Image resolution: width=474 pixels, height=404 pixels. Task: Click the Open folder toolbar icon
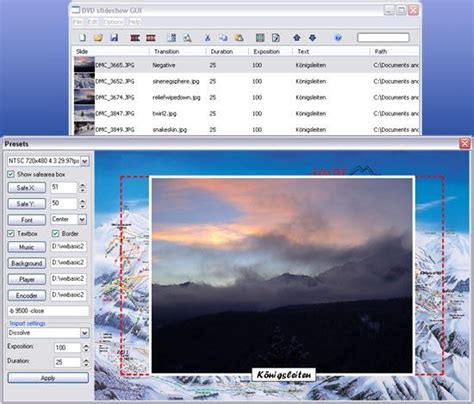pyautogui.click(x=98, y=38)
